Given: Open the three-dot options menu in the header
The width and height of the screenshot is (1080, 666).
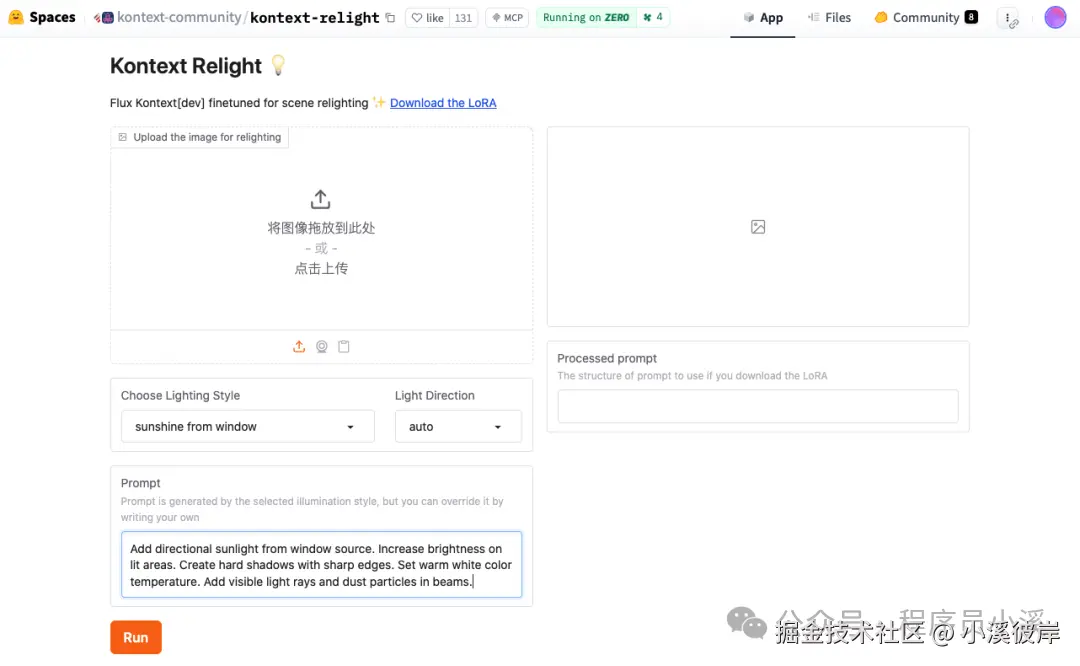Looking at the screenshot, I should (1009, 17).
